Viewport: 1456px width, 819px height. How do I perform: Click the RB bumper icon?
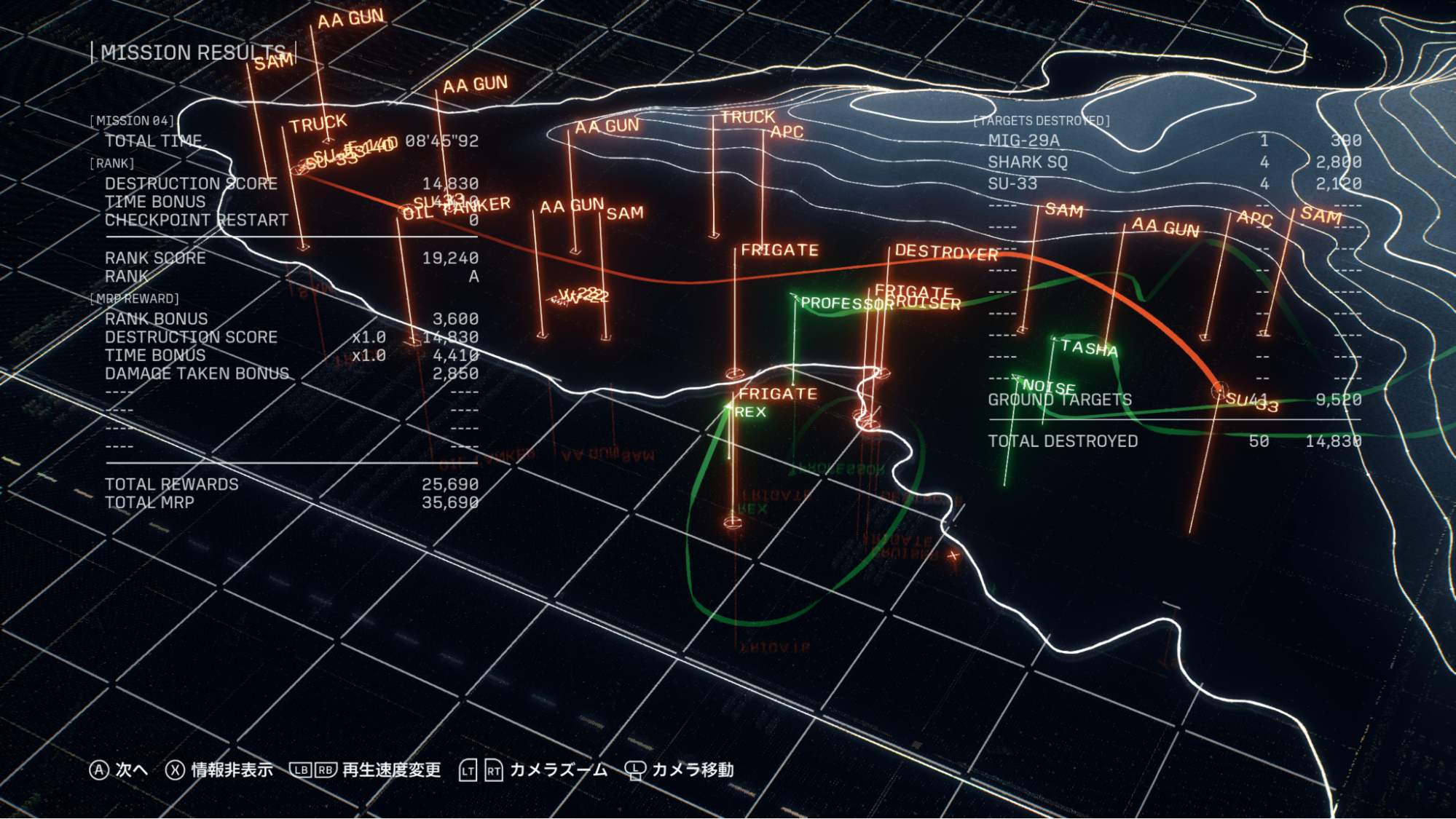(325, 770)
